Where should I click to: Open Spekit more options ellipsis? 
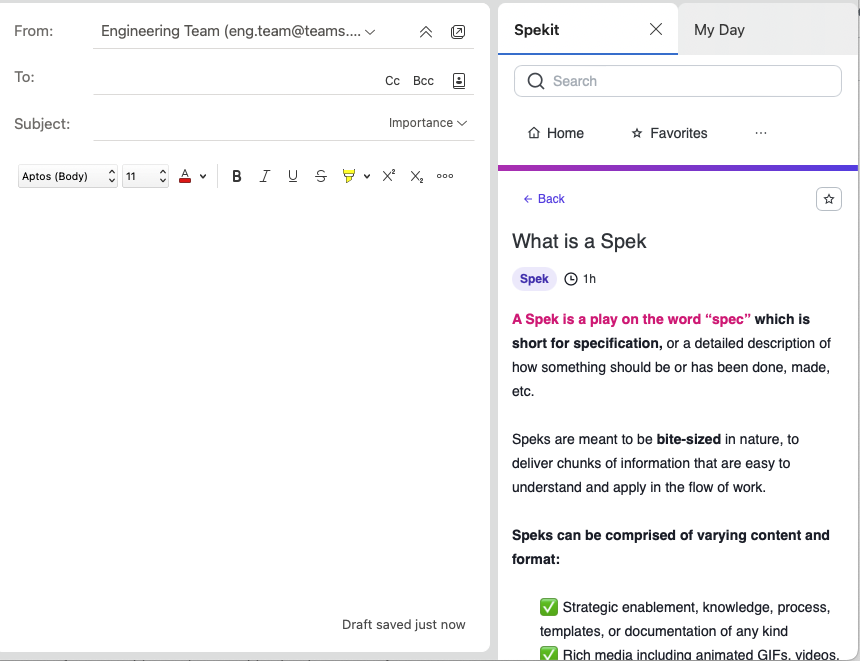click(761, 133)
